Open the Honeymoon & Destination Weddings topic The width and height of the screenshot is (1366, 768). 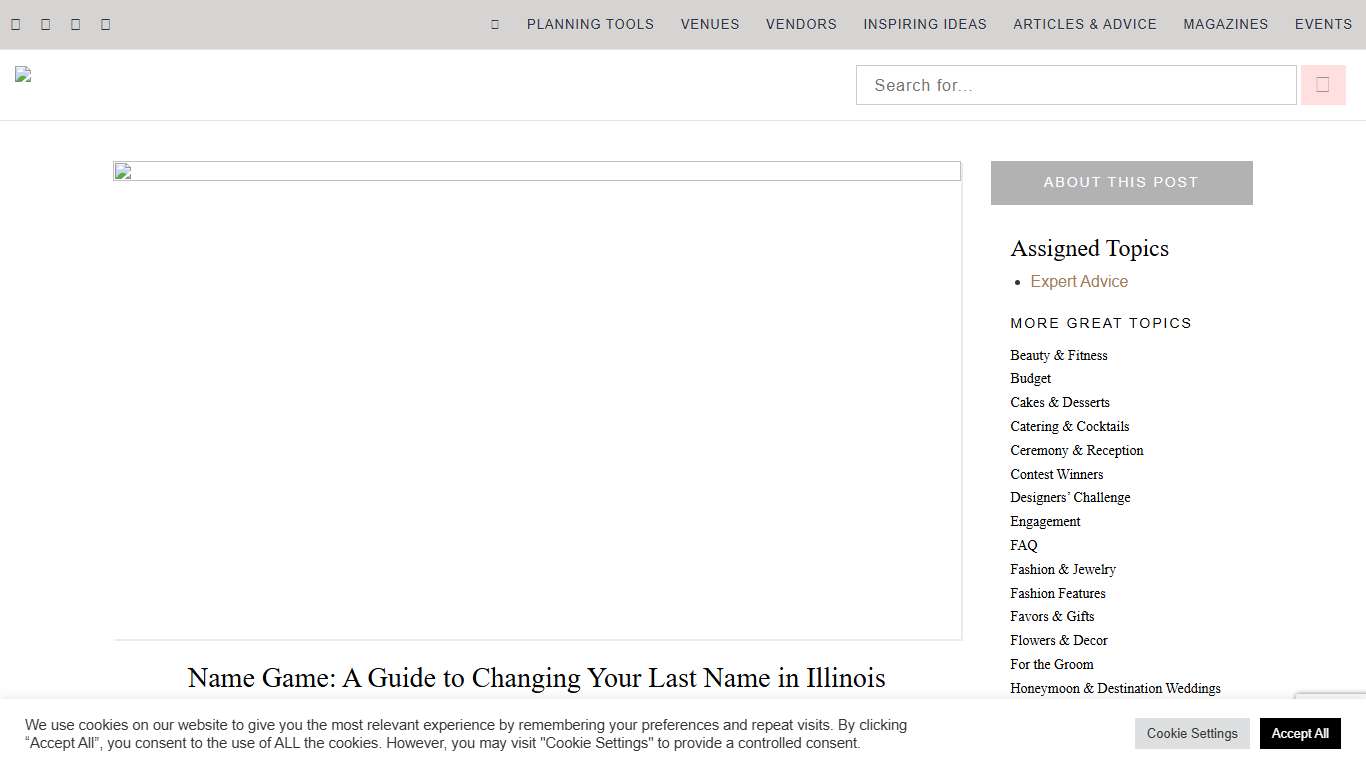(1115, 688)
